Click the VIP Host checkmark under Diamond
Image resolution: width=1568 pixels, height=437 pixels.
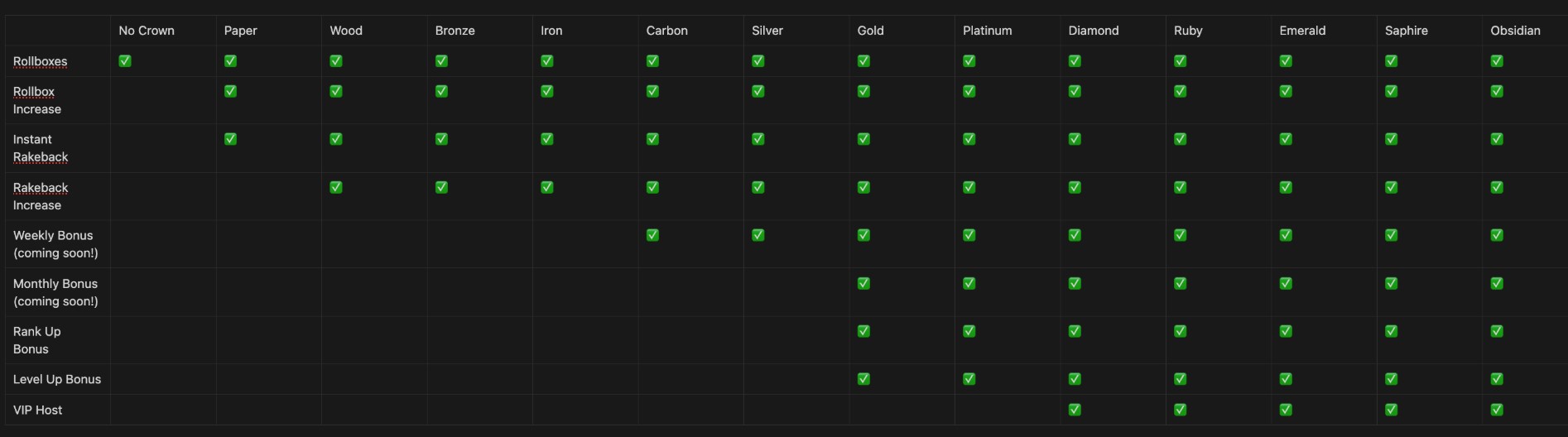pos(1075,410)
